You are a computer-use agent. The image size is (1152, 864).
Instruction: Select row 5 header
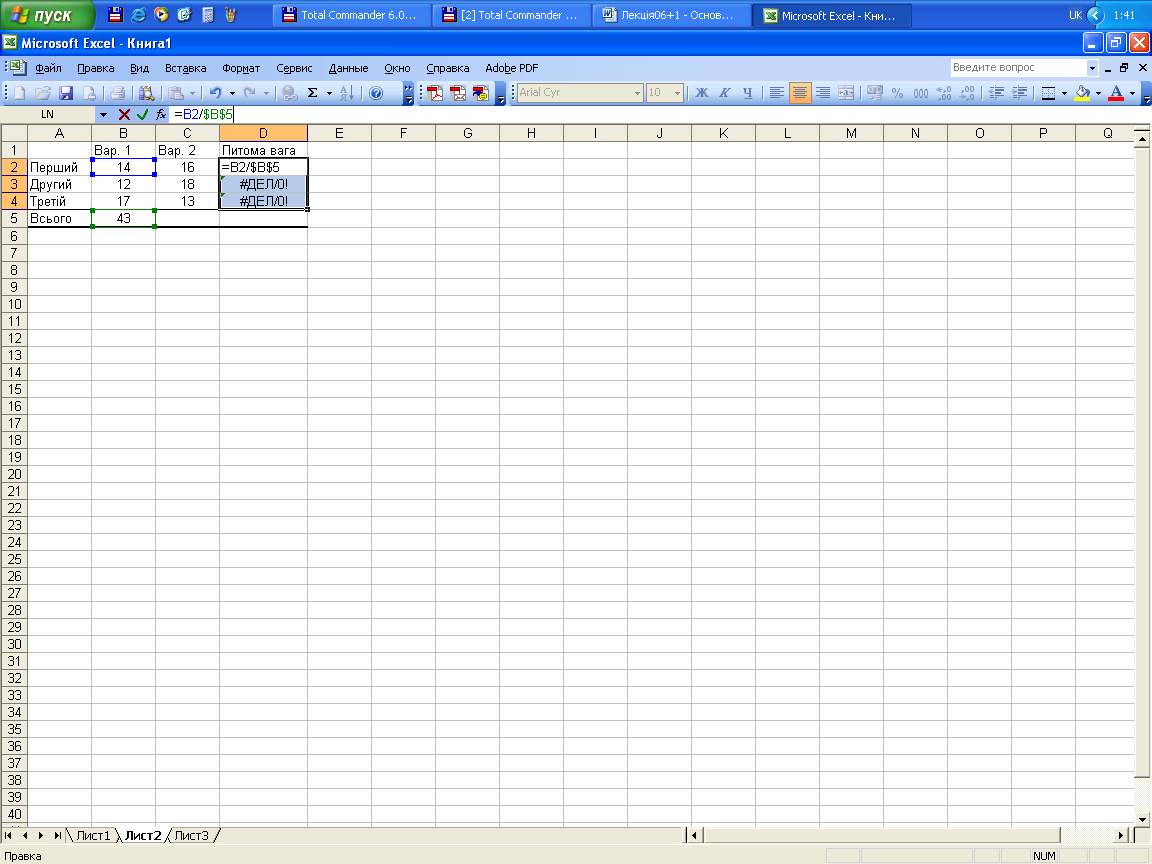pos(14,218)
